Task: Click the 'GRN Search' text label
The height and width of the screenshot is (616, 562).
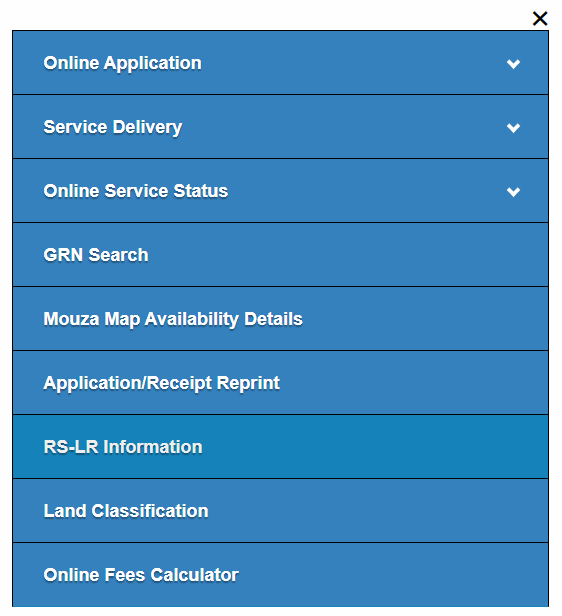Action: (x=96, y=255)
